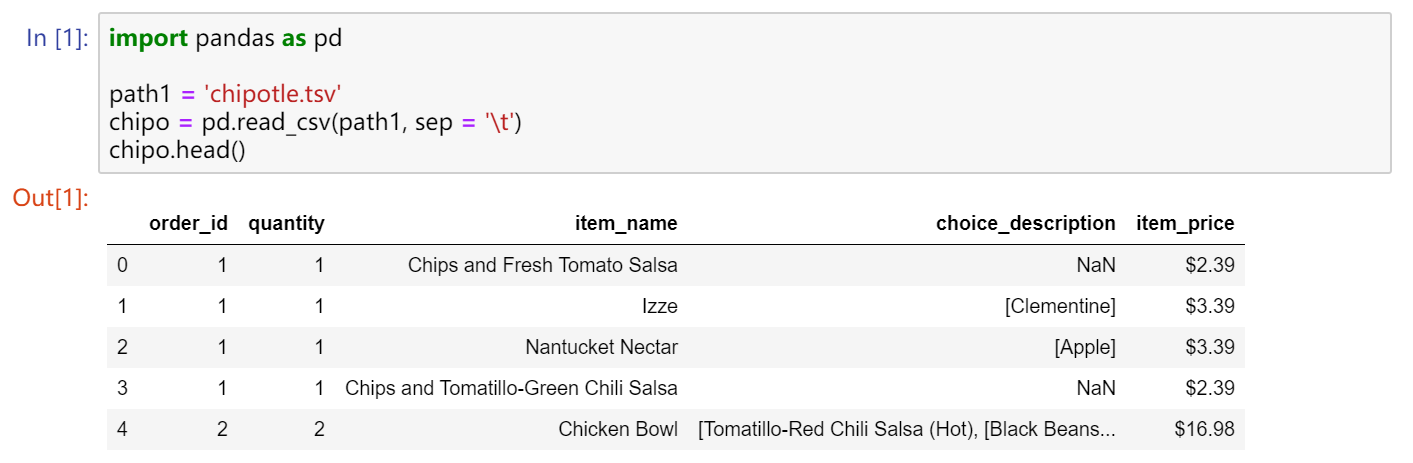1413x463 pixels.
Task: Click the chipo.head() line
Action: click(177, 150)
